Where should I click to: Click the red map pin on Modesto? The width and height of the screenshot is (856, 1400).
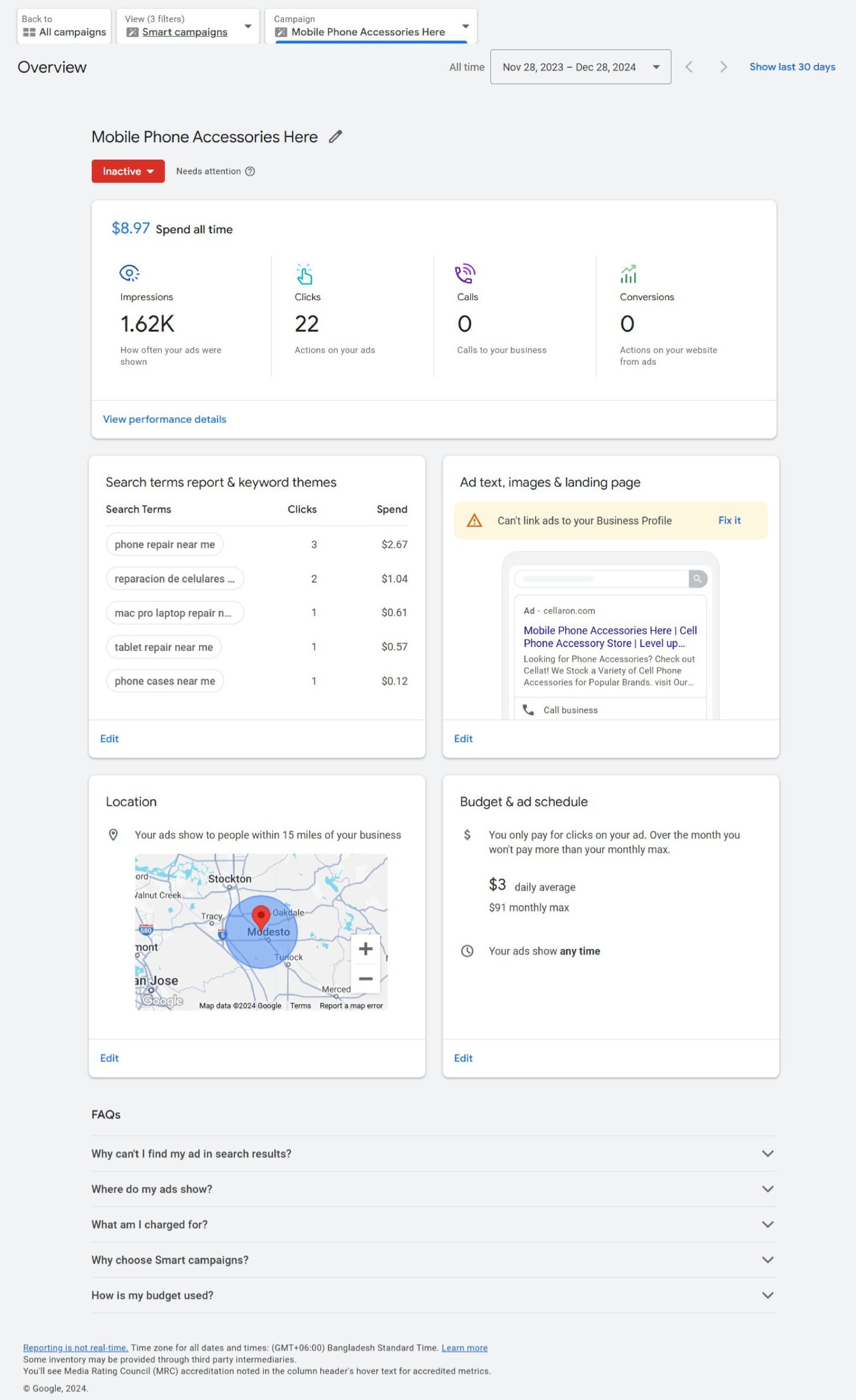pyautogui.click(x=261, y=915)
